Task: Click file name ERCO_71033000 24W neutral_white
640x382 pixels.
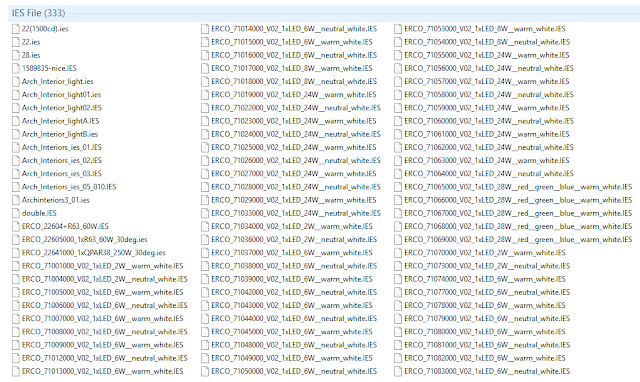Action: (x=296, y=213)
